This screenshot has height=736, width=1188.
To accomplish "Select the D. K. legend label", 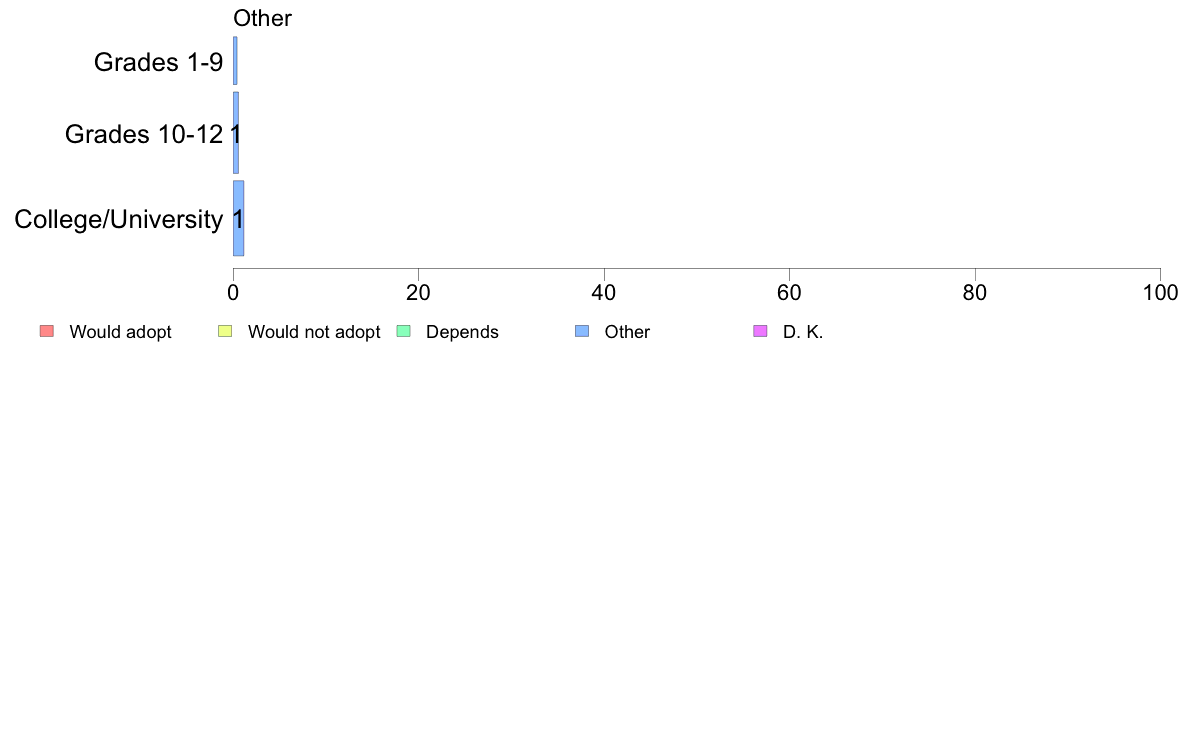I will [803, 332].
